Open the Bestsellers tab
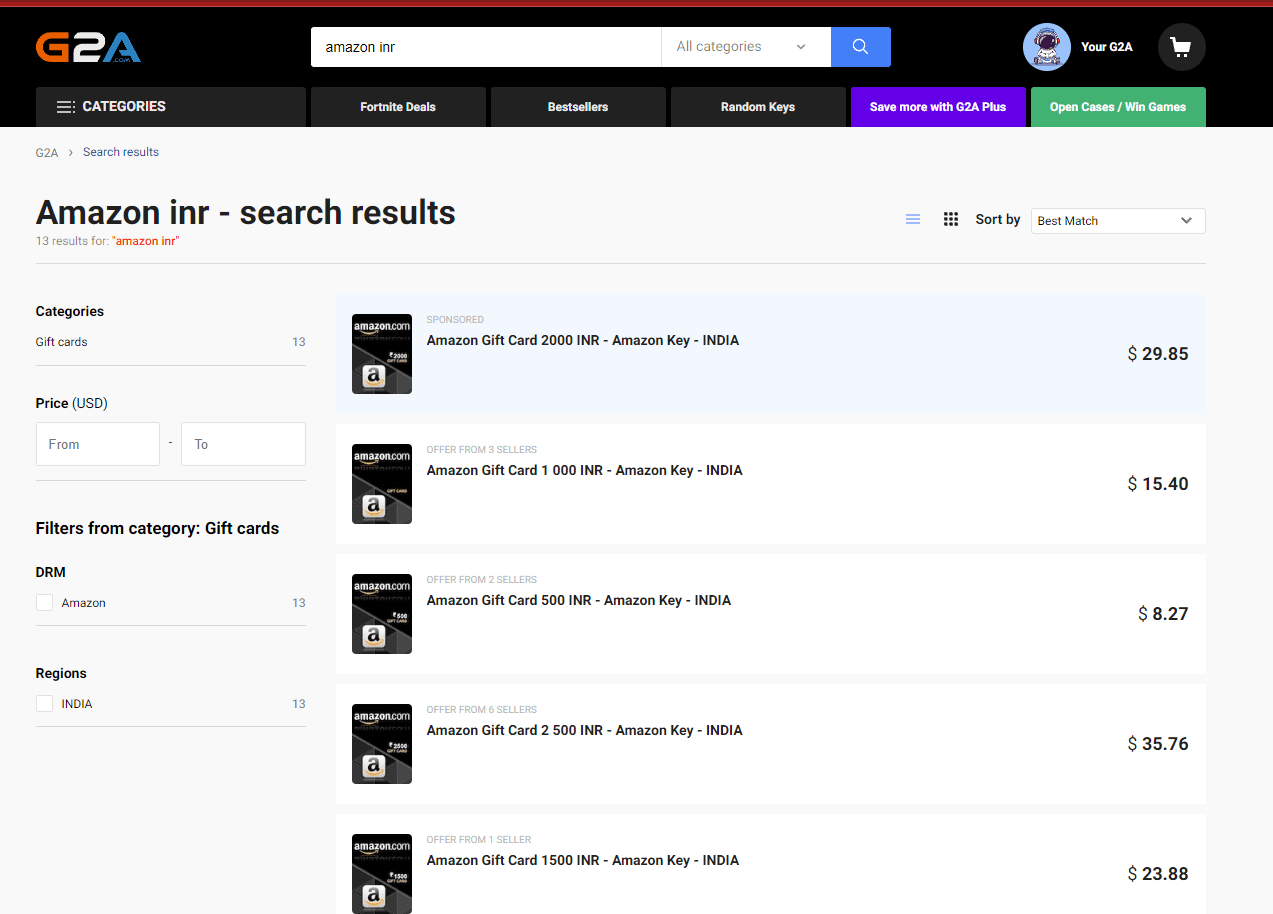Screen dimensions: 1273x914 pyautogui.click(x=578, y=107)
